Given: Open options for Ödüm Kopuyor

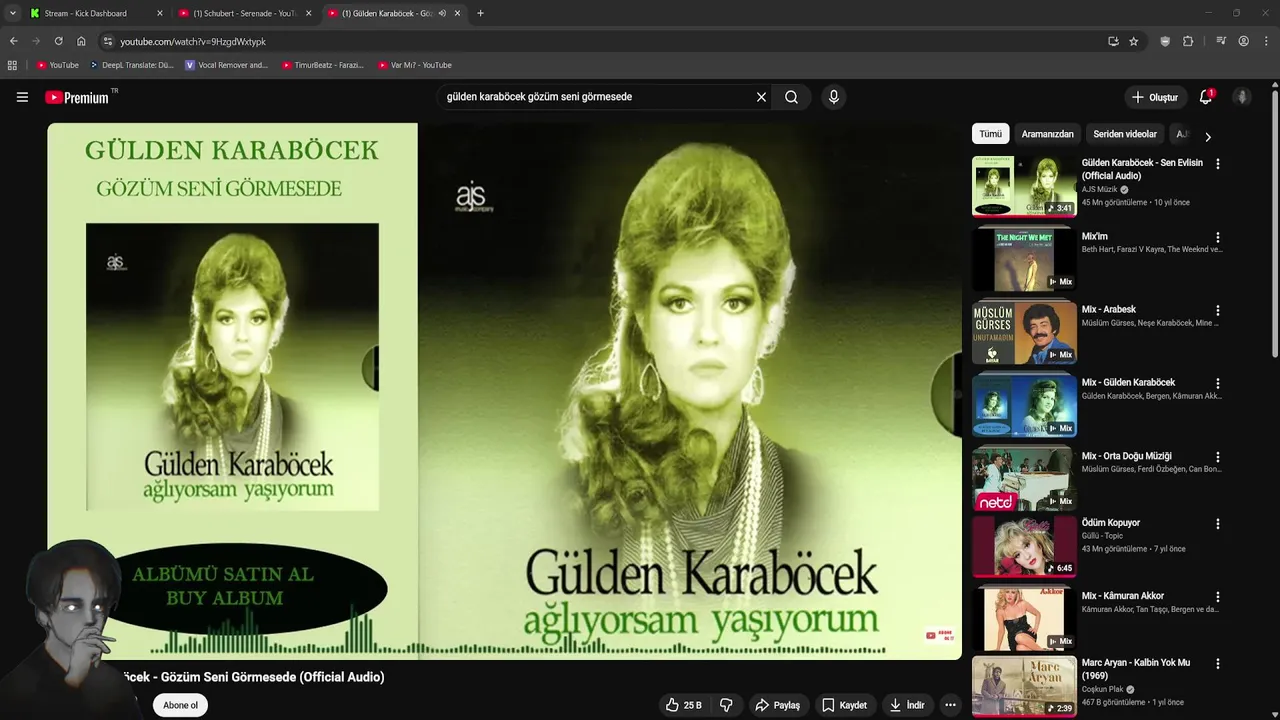Looking at the screenshot, I should tap(1217, 523).
